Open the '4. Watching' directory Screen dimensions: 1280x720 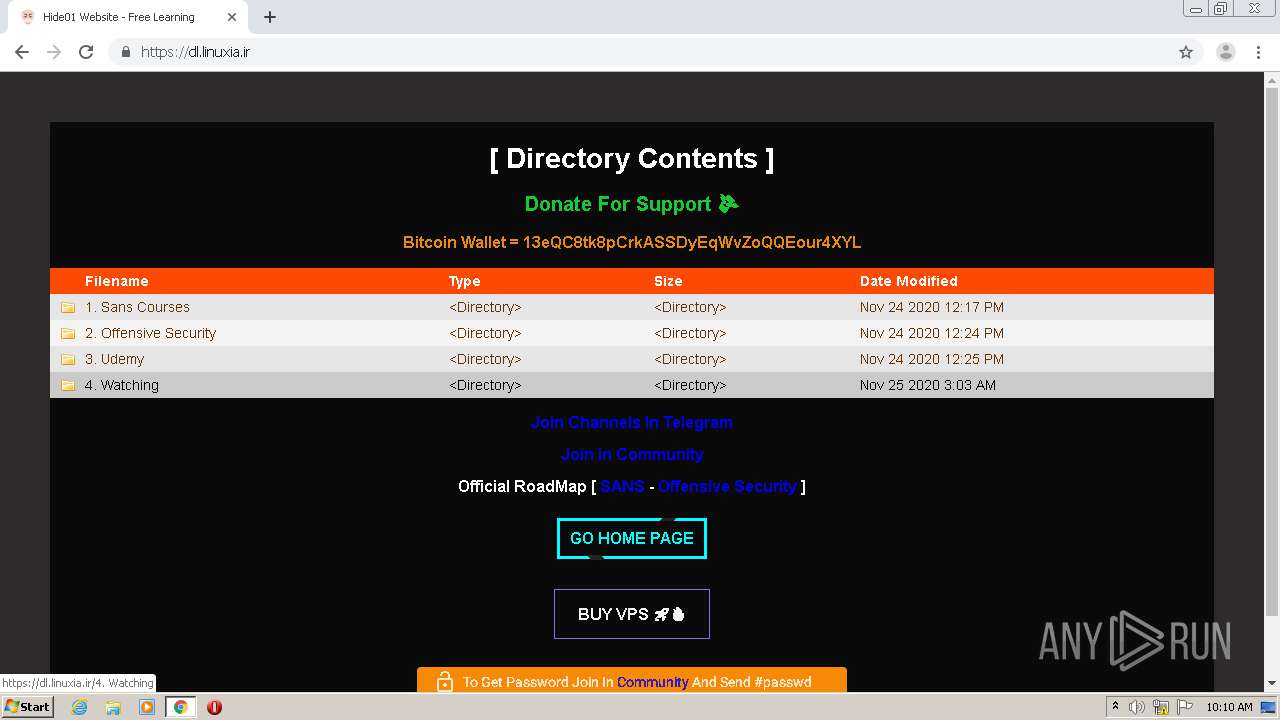pyautogui.click(x=121, y=385)
